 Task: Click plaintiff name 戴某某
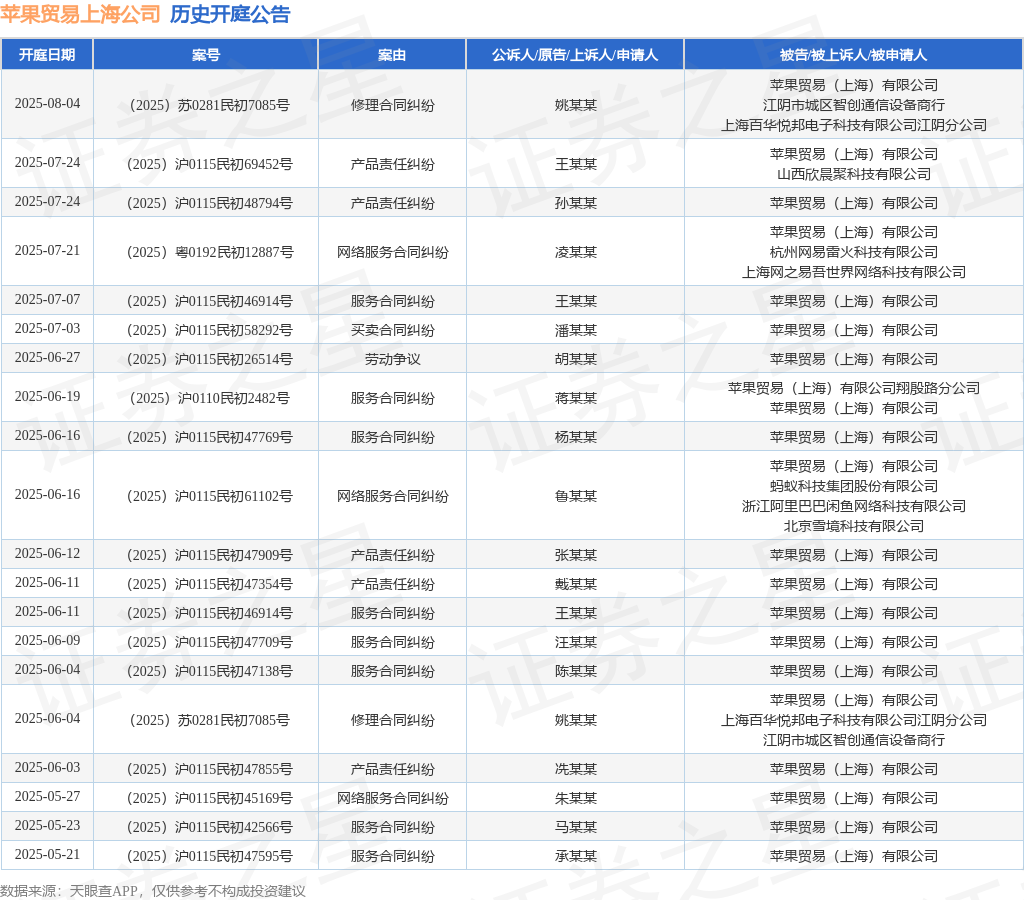(x=575, y=584)
